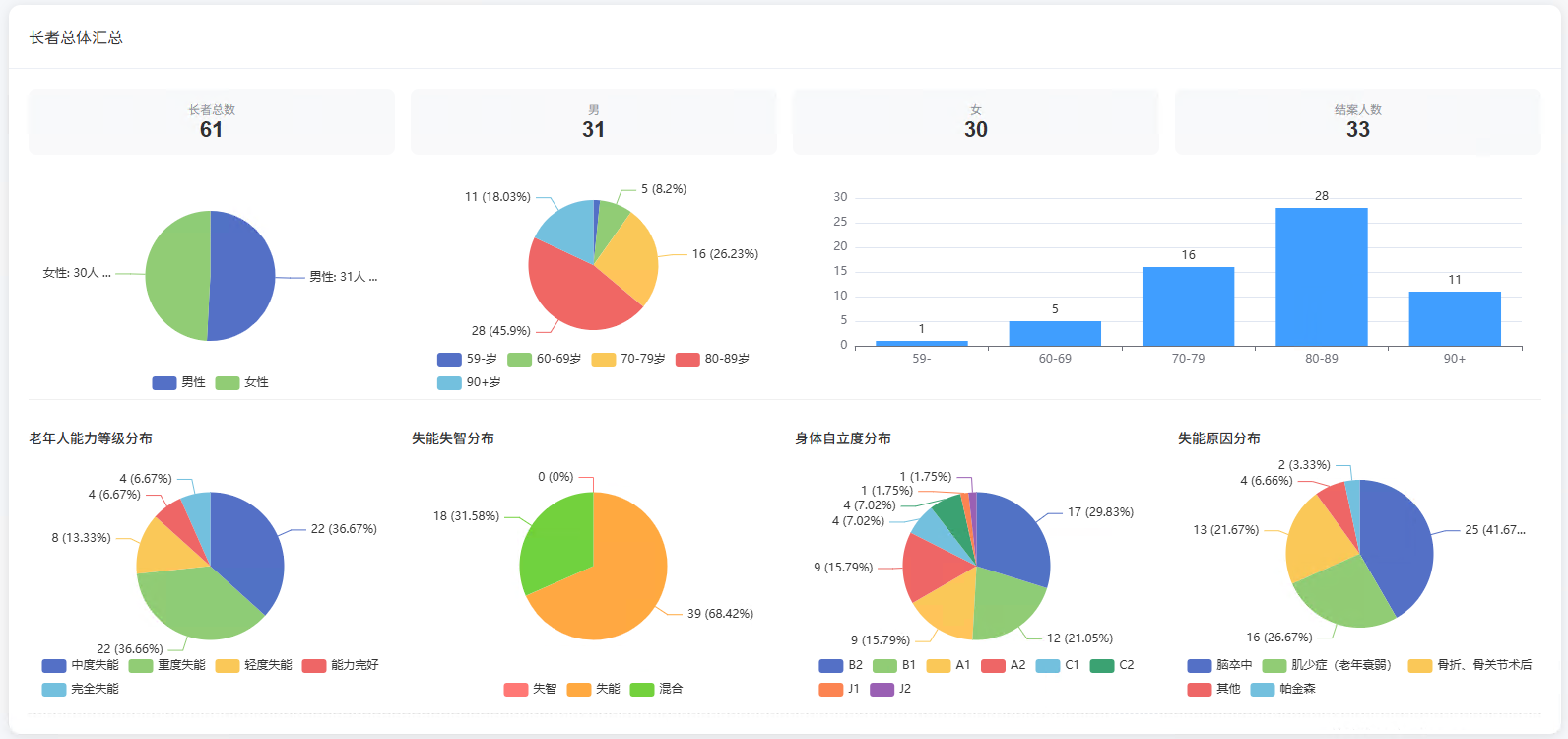Toggle the 失智 legend item
The width and height of the screenshot is (1568, 739).
point(531,689)
